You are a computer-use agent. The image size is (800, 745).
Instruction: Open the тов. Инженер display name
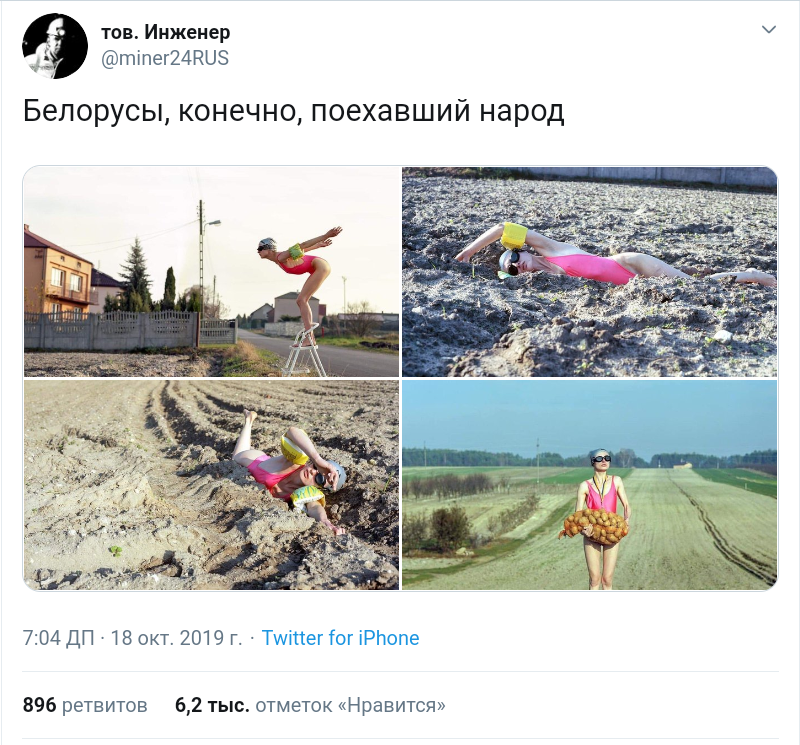(166, 32)
